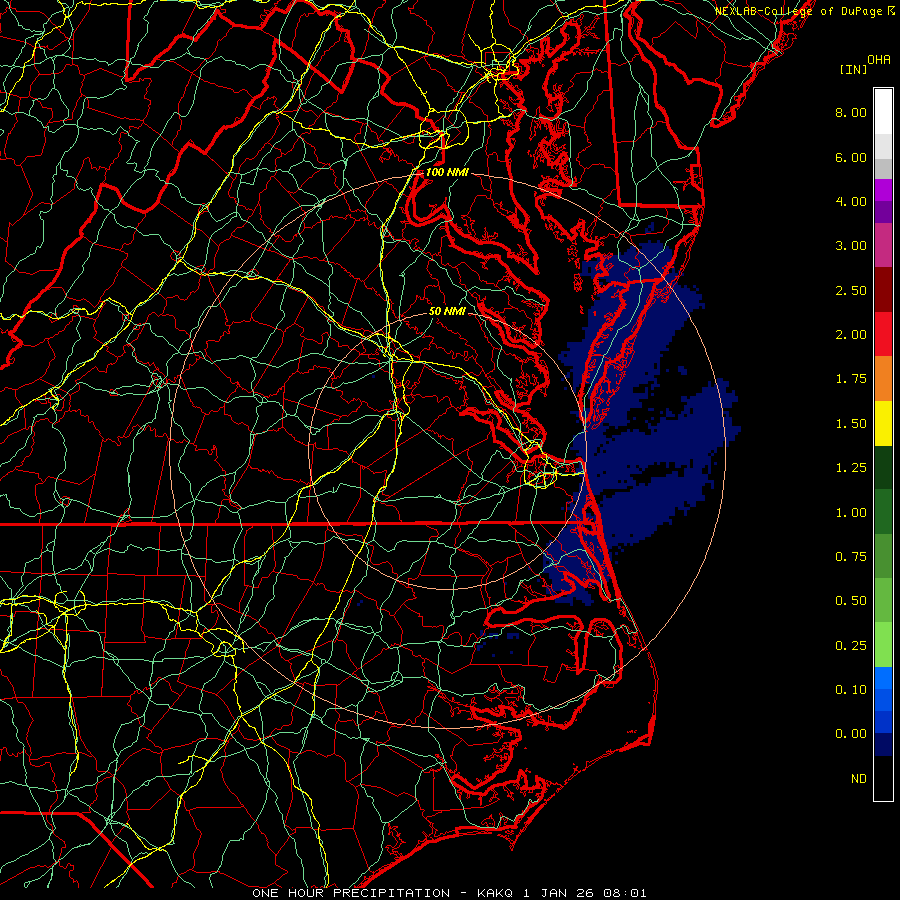The image size is (900, 900).
Task: Pick the darkest green legend swatch
Action: point(883,467)
